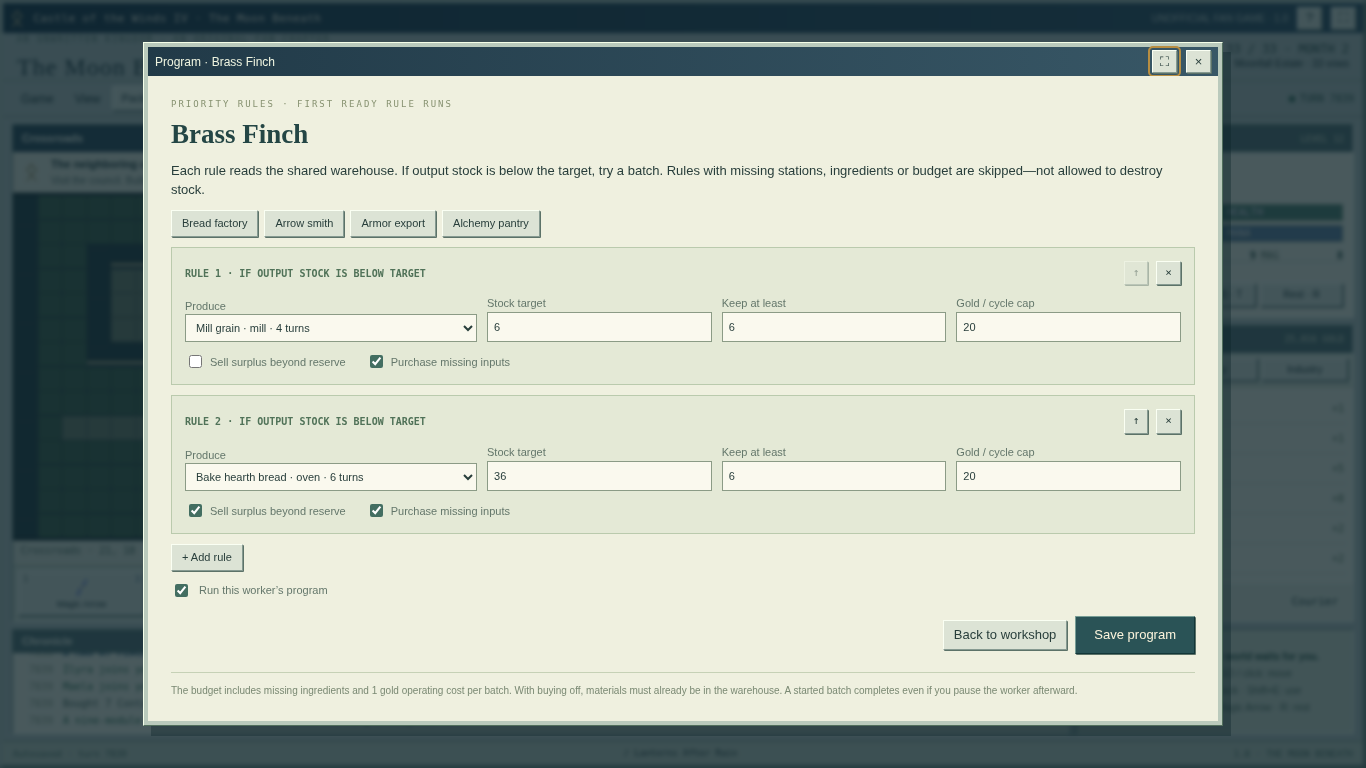Screen dimensions: 1366x768
Task: Edit Rule 2 Keep at least field
Action: coord(834,476)
